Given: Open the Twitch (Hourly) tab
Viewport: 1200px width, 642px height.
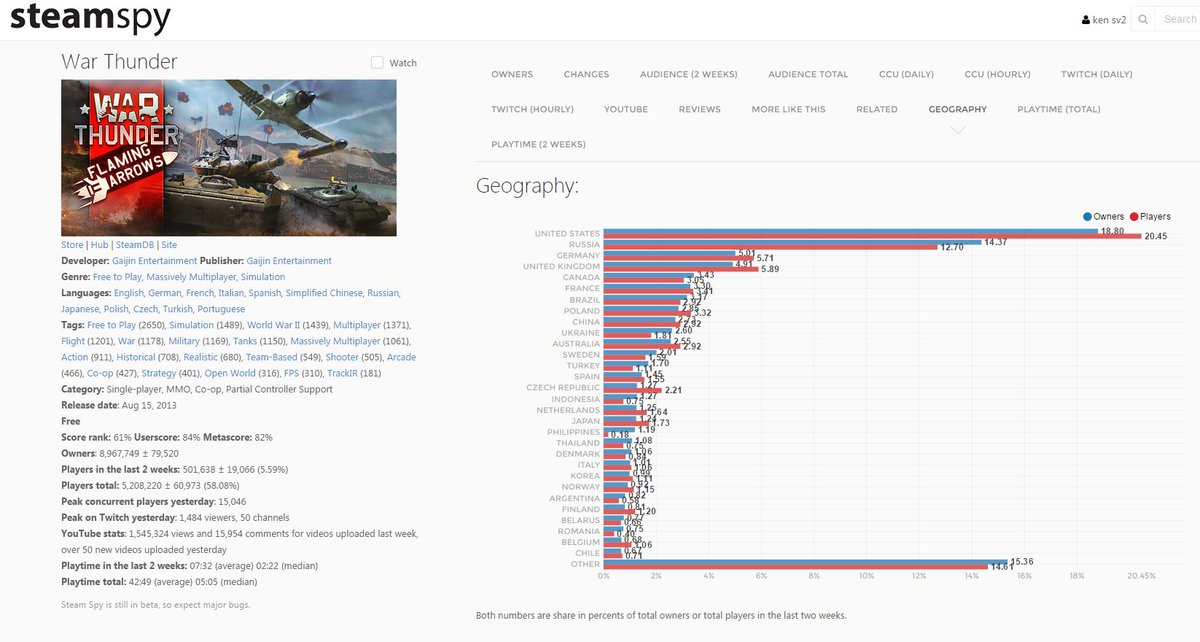Looking at the screenshot, I should coord(532,109).
